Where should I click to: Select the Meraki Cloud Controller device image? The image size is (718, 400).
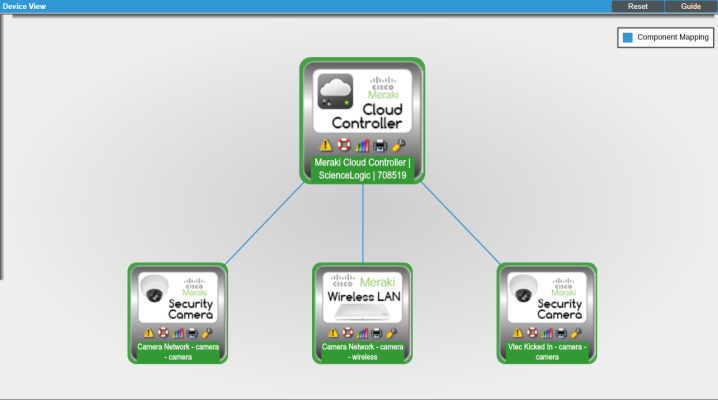362,101
